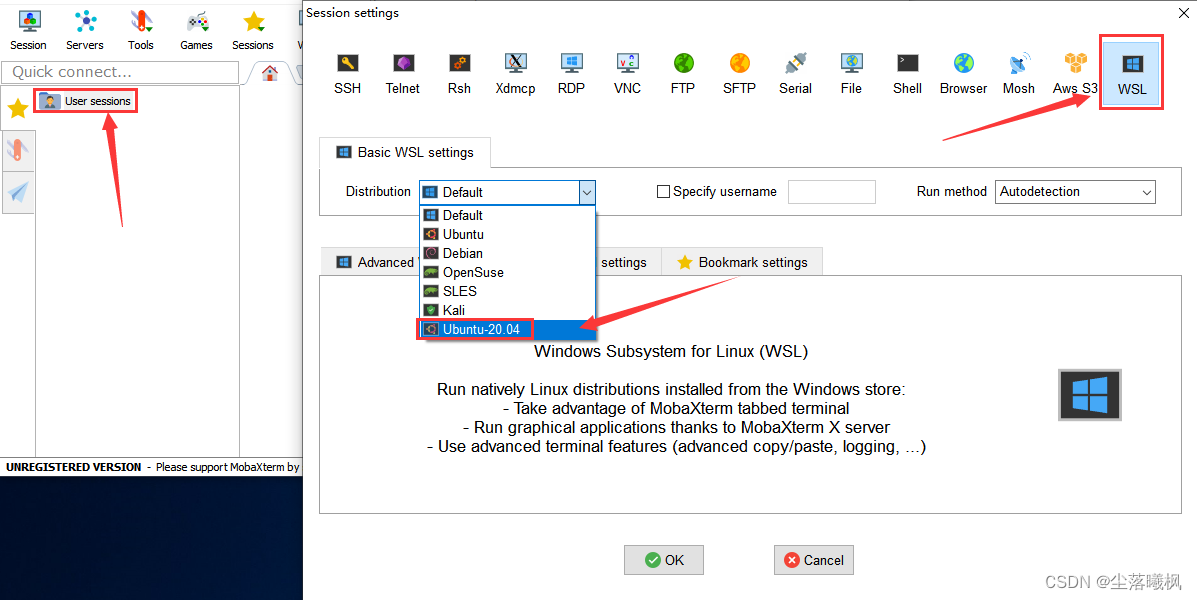Choose the Serial session type

(795, 74)
